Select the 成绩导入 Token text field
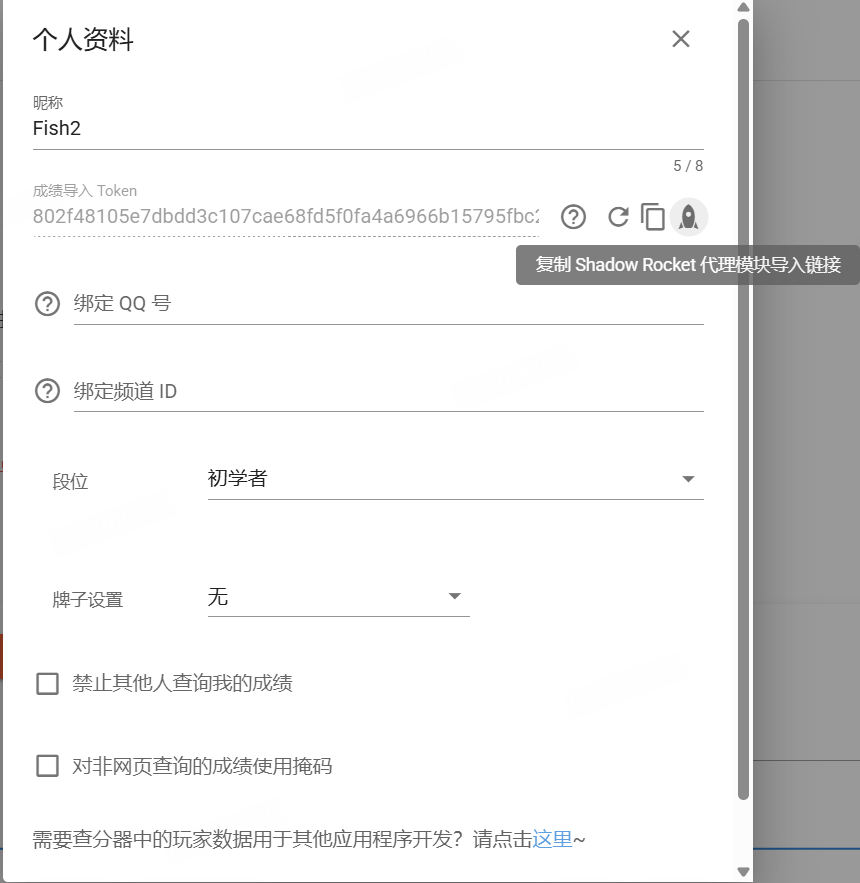This screenshot has height=883, width=860. coord(286,216)
